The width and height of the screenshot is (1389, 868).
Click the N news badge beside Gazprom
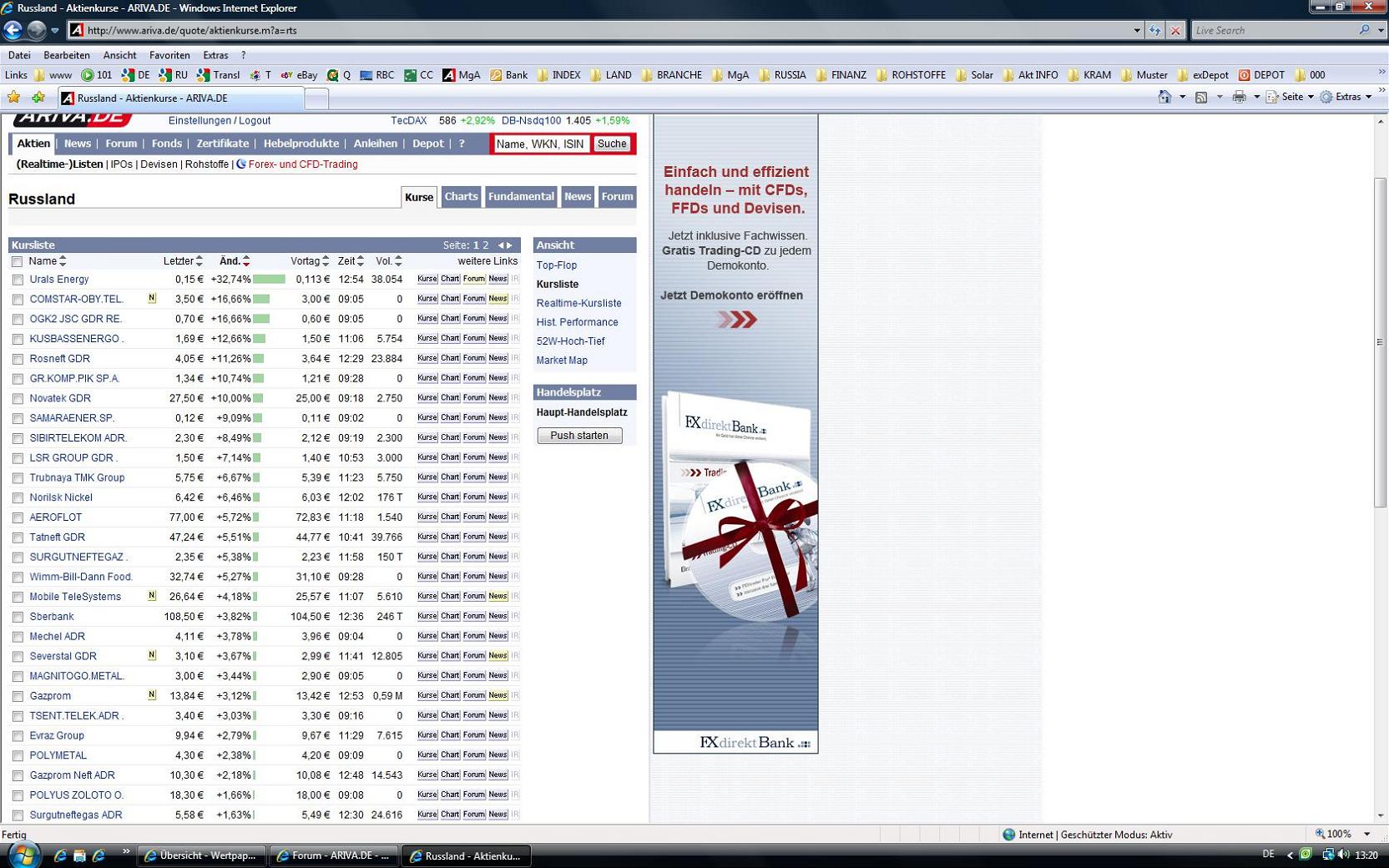[x=152, y=694]
